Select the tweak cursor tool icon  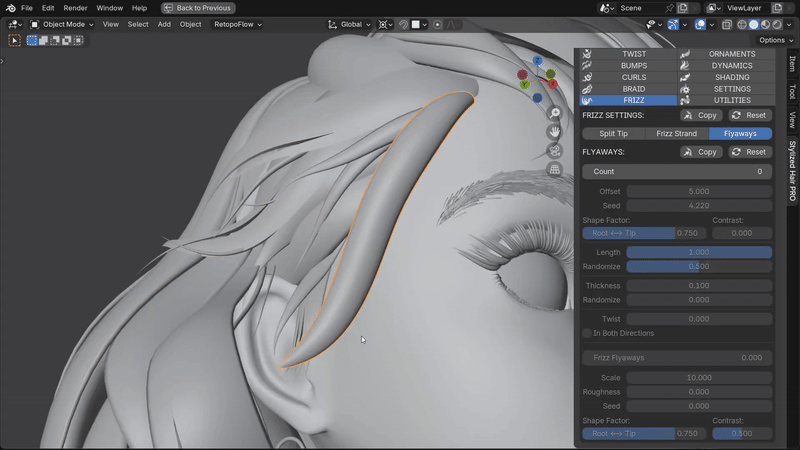pyautogui.click(x=15, y=40)
